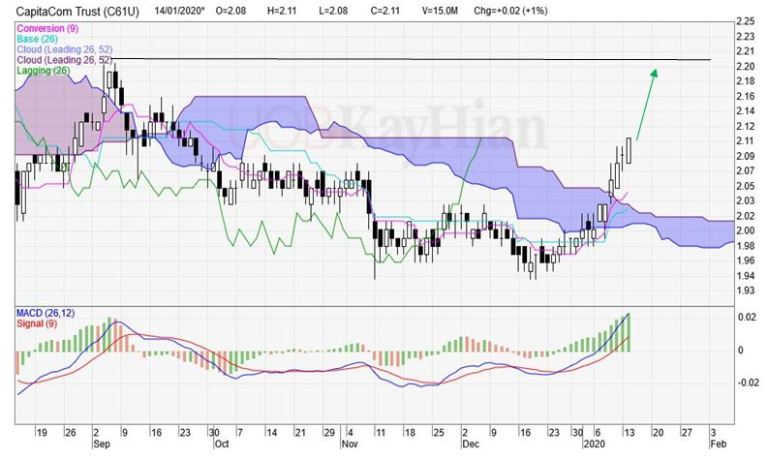Image resolution: width=768 pixels, height=460 pixels.
Task: Select the second Cloud (Leading 26, 52) legend
Action: tap(64, 60)
